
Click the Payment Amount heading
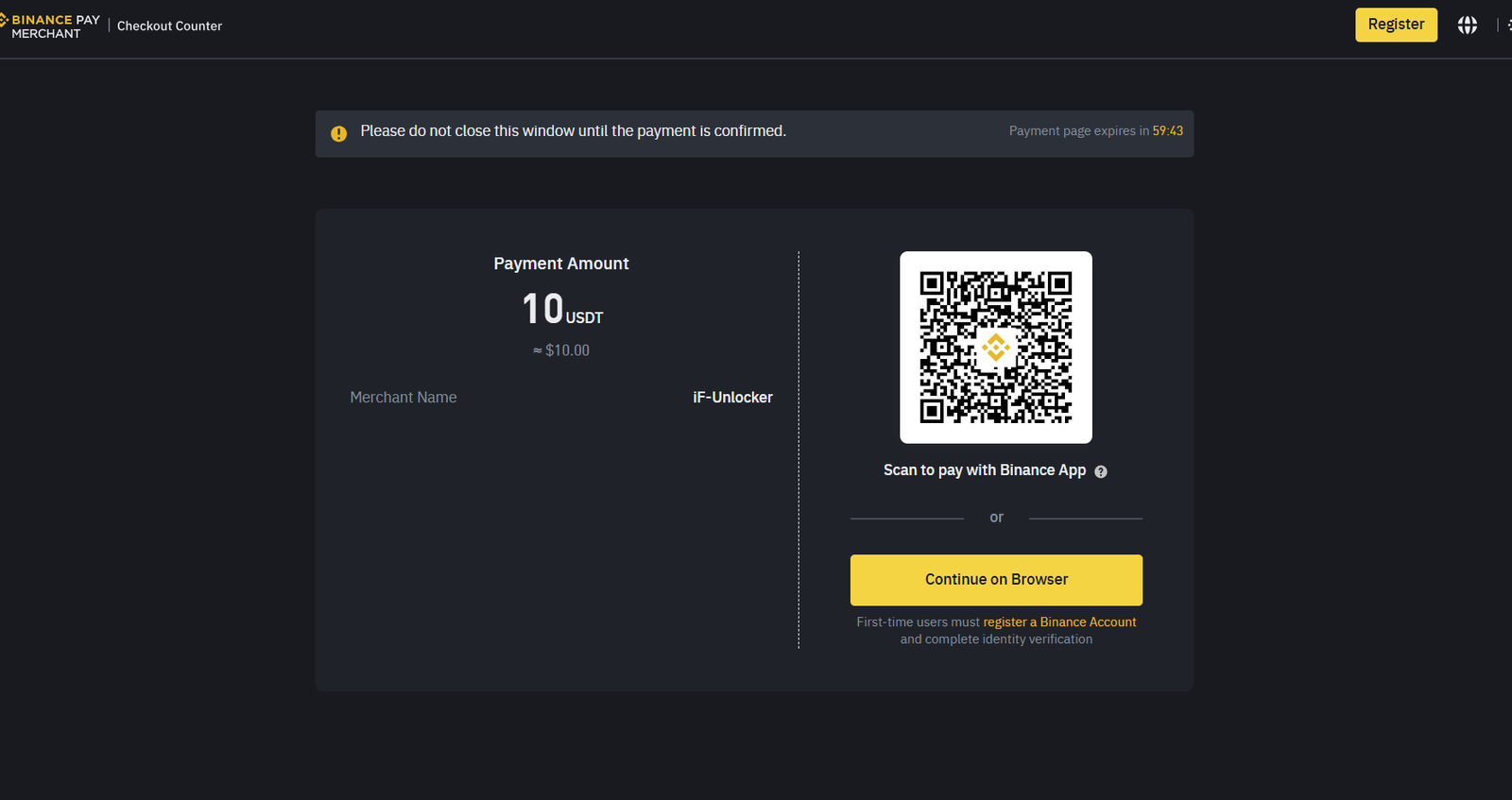point(560,264)
